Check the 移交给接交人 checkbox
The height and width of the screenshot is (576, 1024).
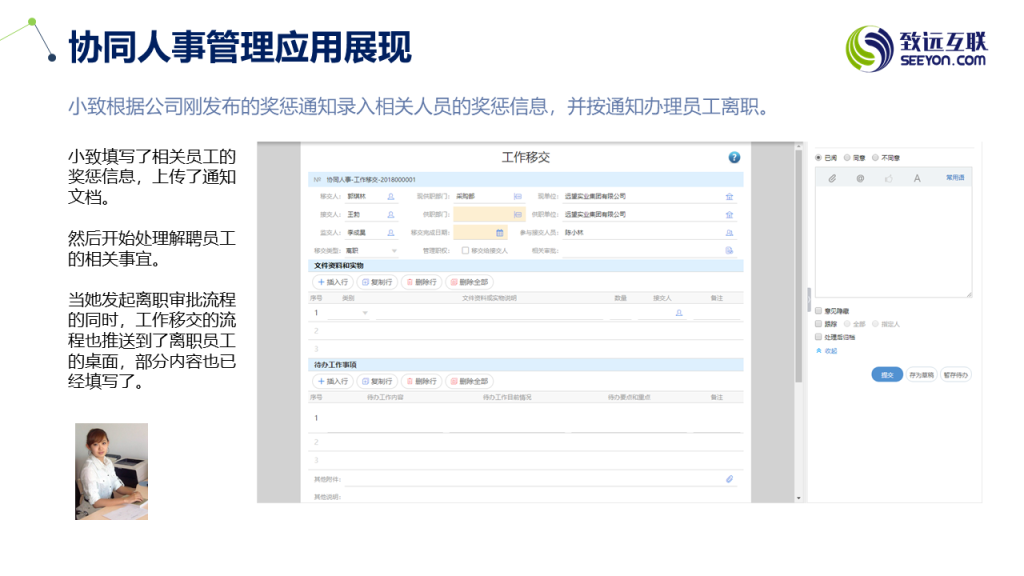(x=465, y=250)
